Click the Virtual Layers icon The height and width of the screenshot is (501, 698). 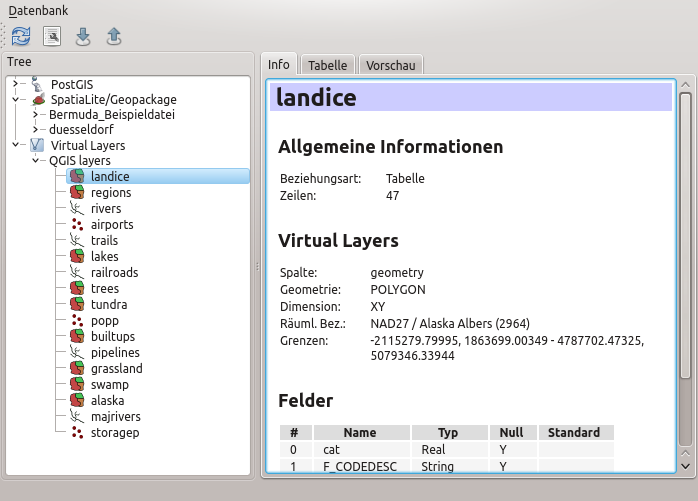[38, 145]
